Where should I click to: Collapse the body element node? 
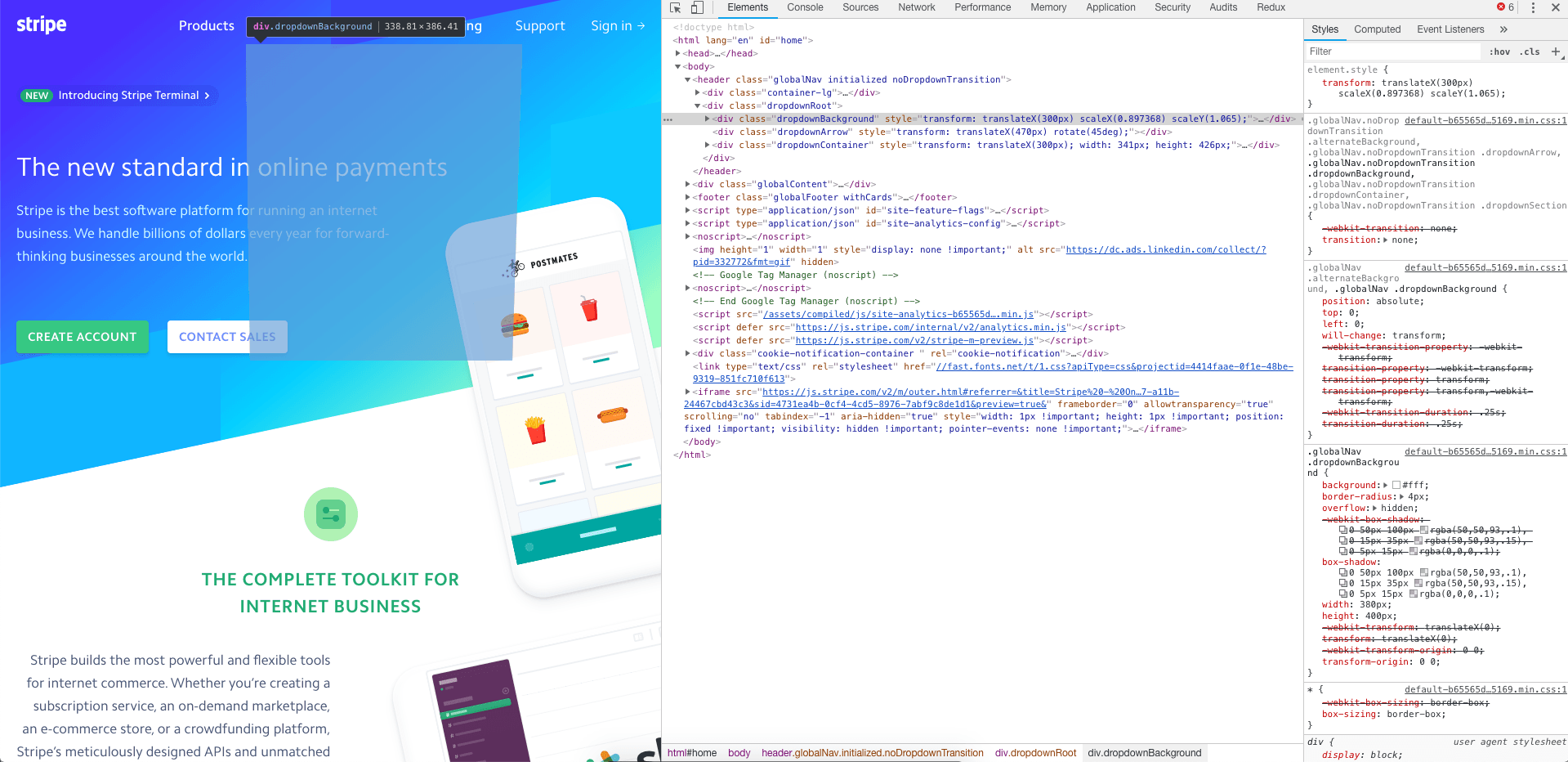click(678, 66)
